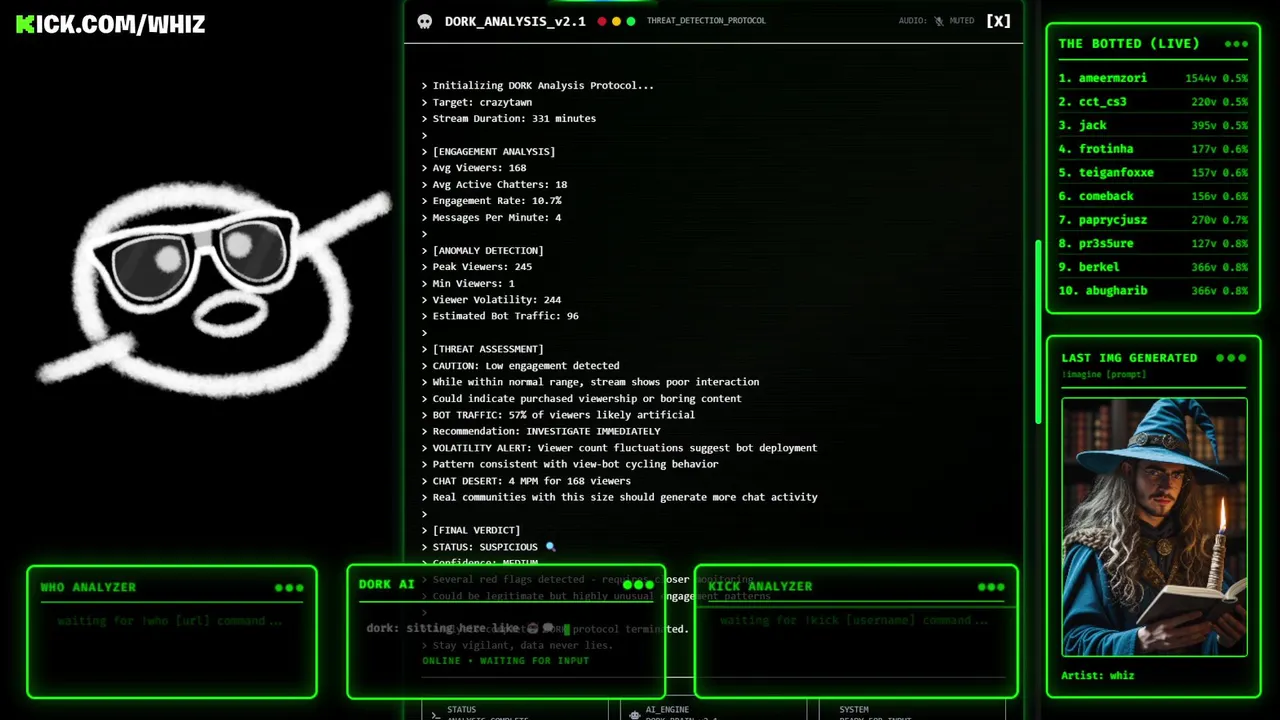Click the green dot in the DORK_ANALYSIS title bar
Screen dimensions: 1280x720
[x=630, y=21]
